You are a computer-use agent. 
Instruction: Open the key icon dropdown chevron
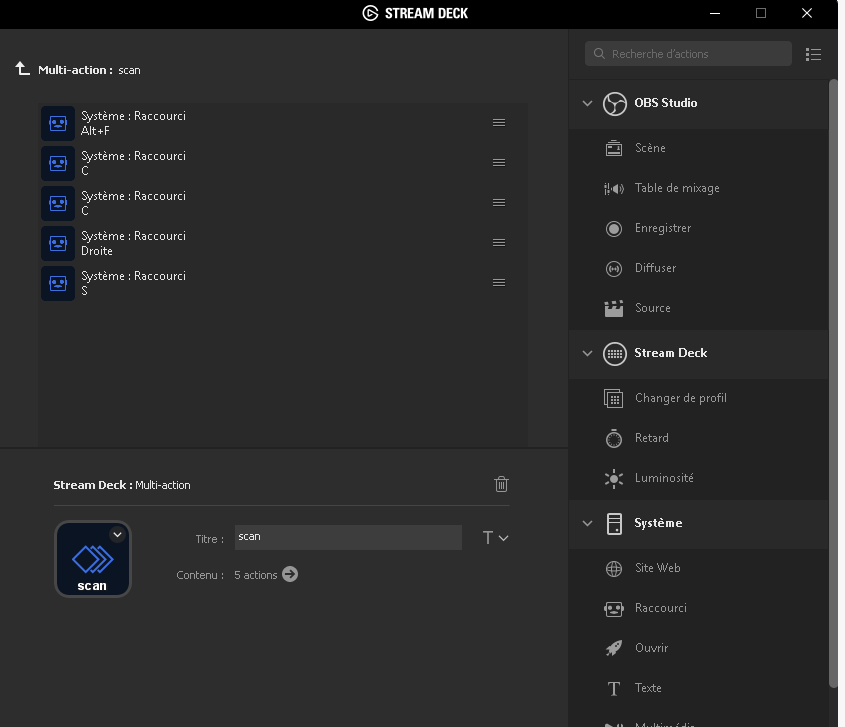pyautogui.click(x=117, y=535)
